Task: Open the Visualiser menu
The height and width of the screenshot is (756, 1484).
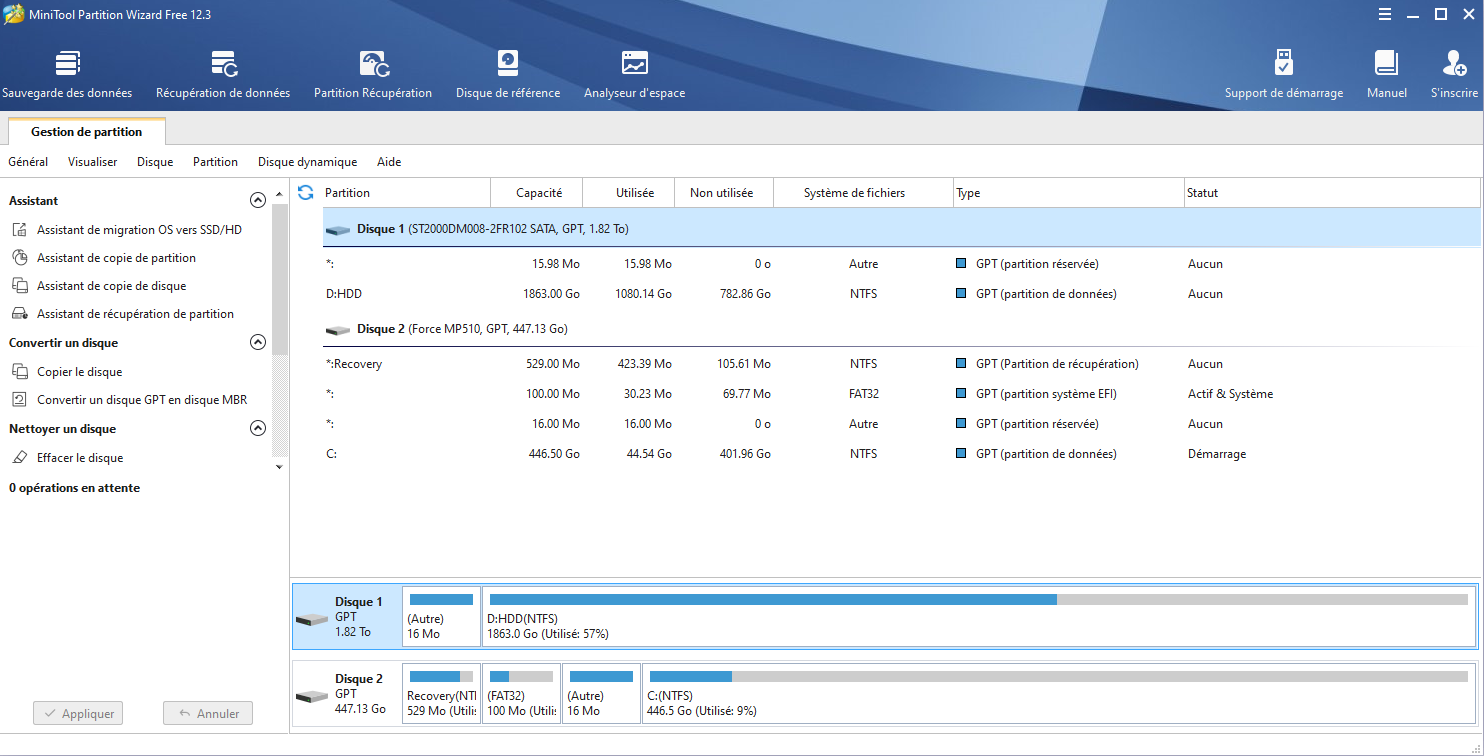Action: (93, 162)
